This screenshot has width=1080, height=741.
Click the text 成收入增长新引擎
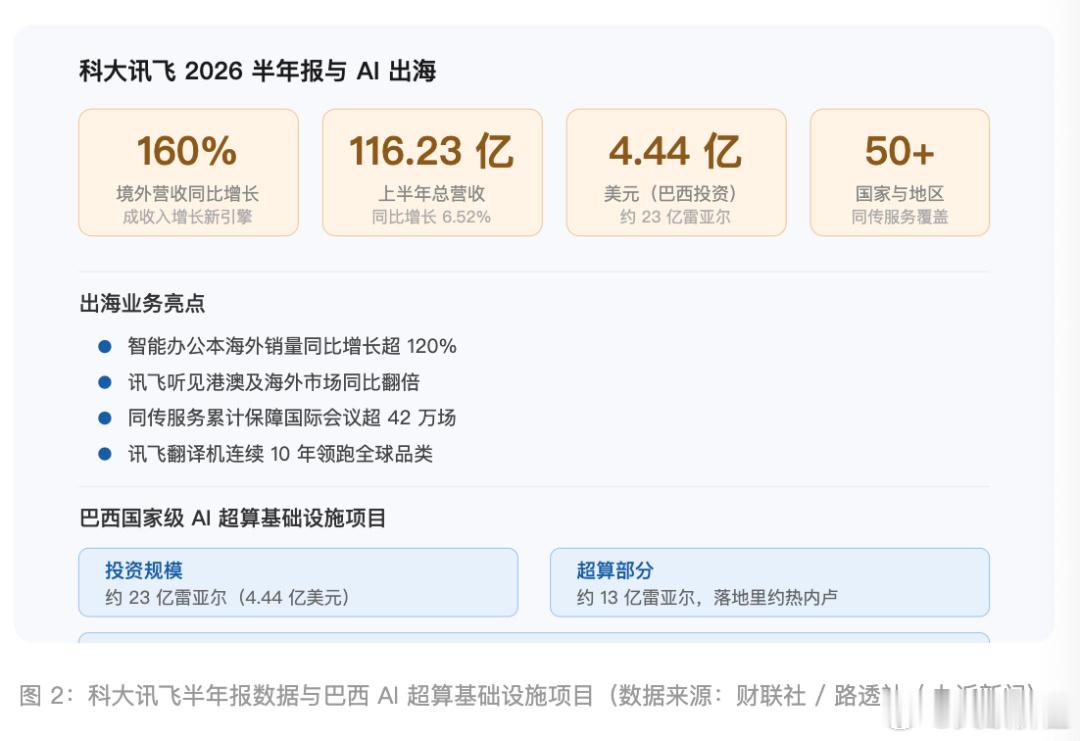[187, 217]
